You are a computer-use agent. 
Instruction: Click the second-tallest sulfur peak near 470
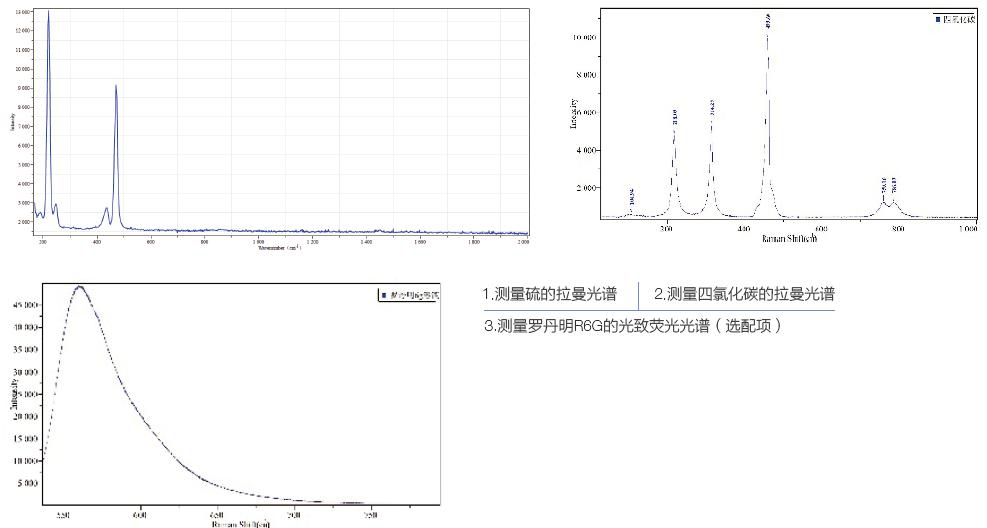(116, 87)
